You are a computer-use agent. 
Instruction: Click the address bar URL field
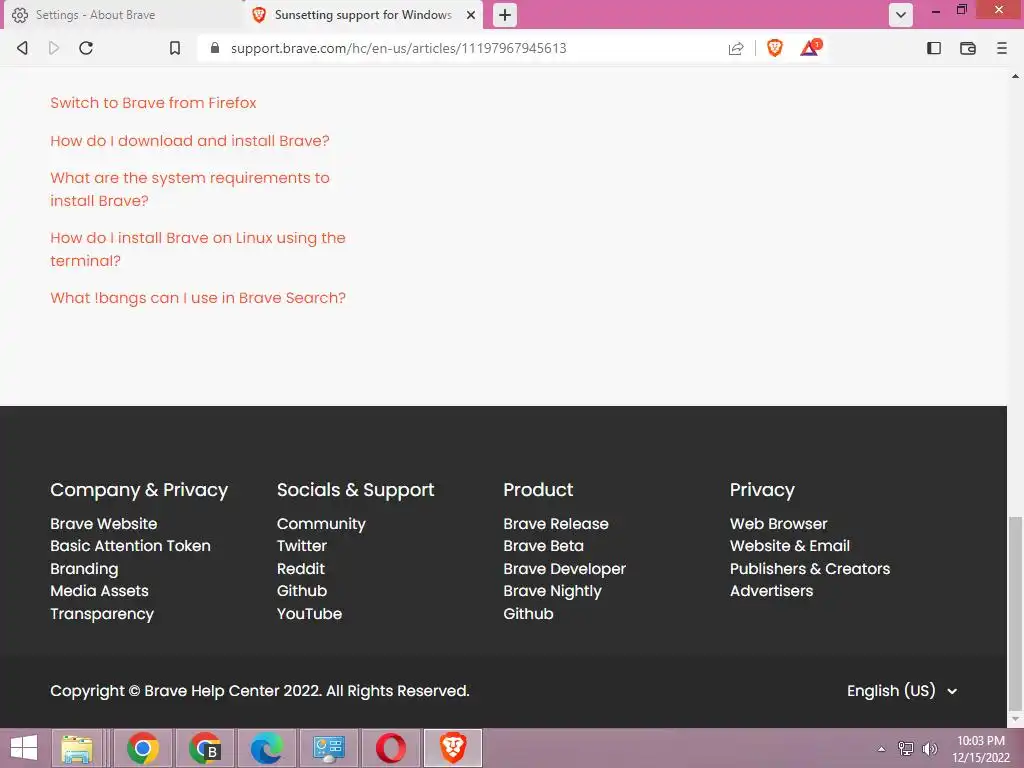pyautogui.click(x=398, y=48)
